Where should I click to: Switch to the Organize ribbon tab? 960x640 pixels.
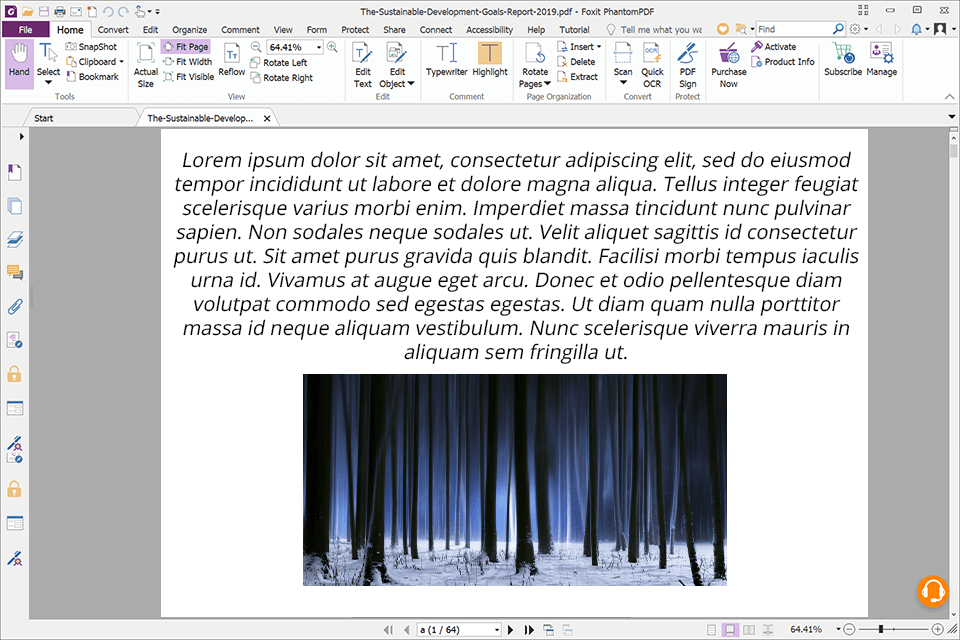coord(189,29)
